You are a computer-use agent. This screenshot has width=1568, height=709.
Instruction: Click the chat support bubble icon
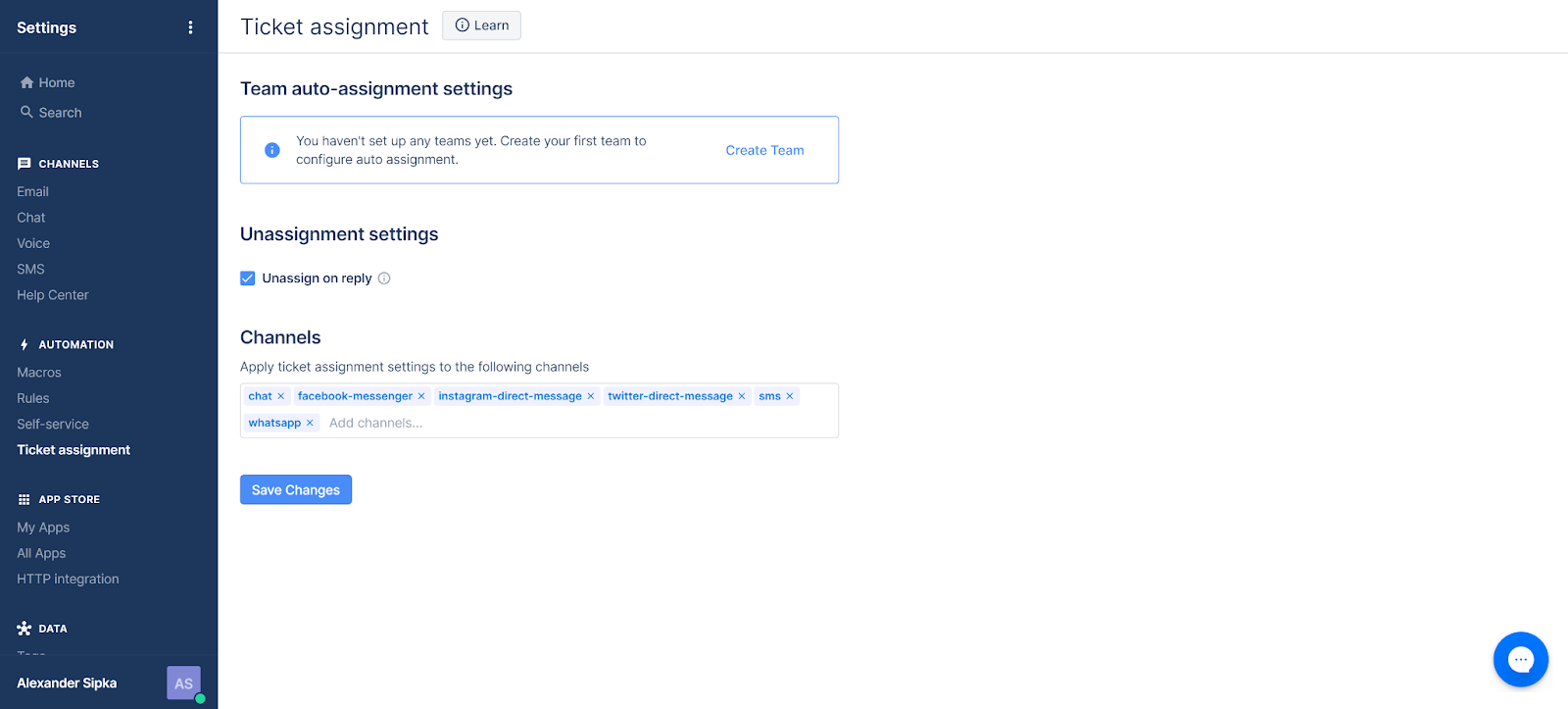(x=1520, y=660)
